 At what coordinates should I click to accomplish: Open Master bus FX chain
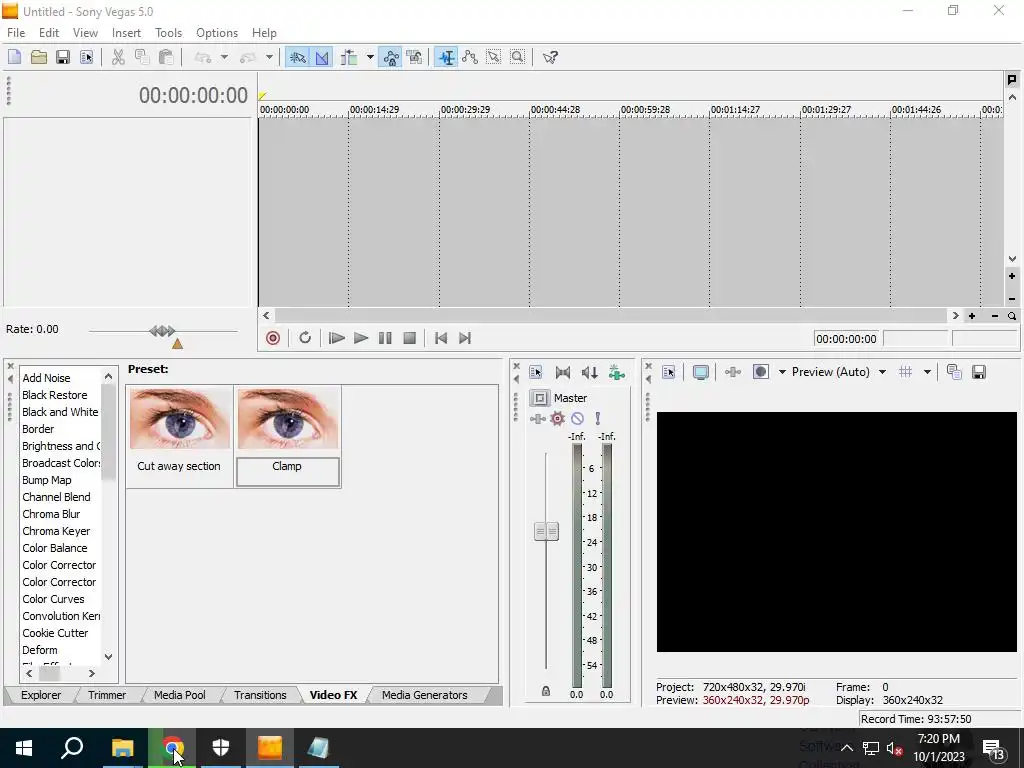(537, 419)
